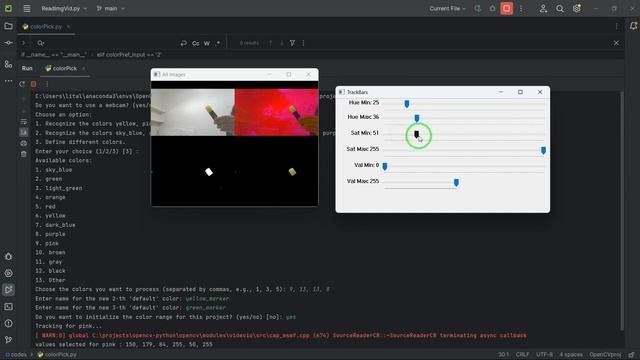640x360 pixels.
Task: Open the search history magnifier dropdown
Action: [40, 43]
